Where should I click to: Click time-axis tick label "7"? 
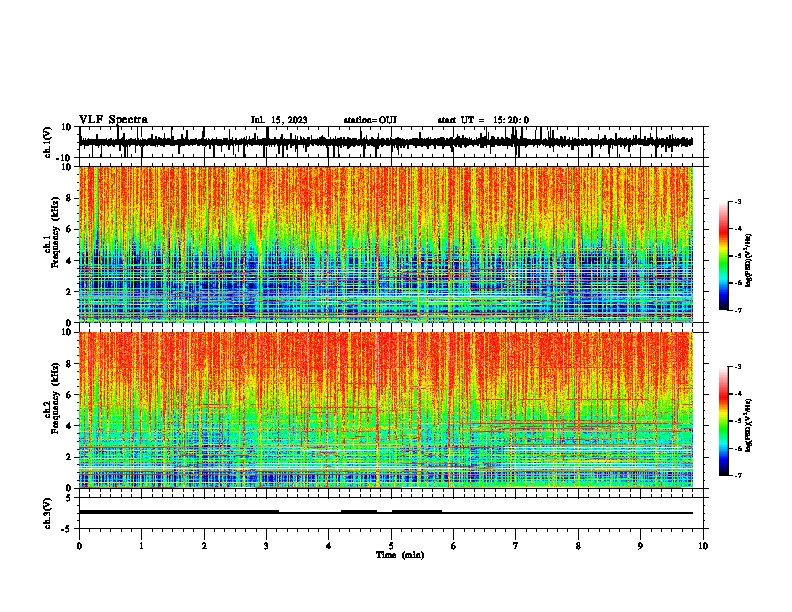tap(516, 546)
